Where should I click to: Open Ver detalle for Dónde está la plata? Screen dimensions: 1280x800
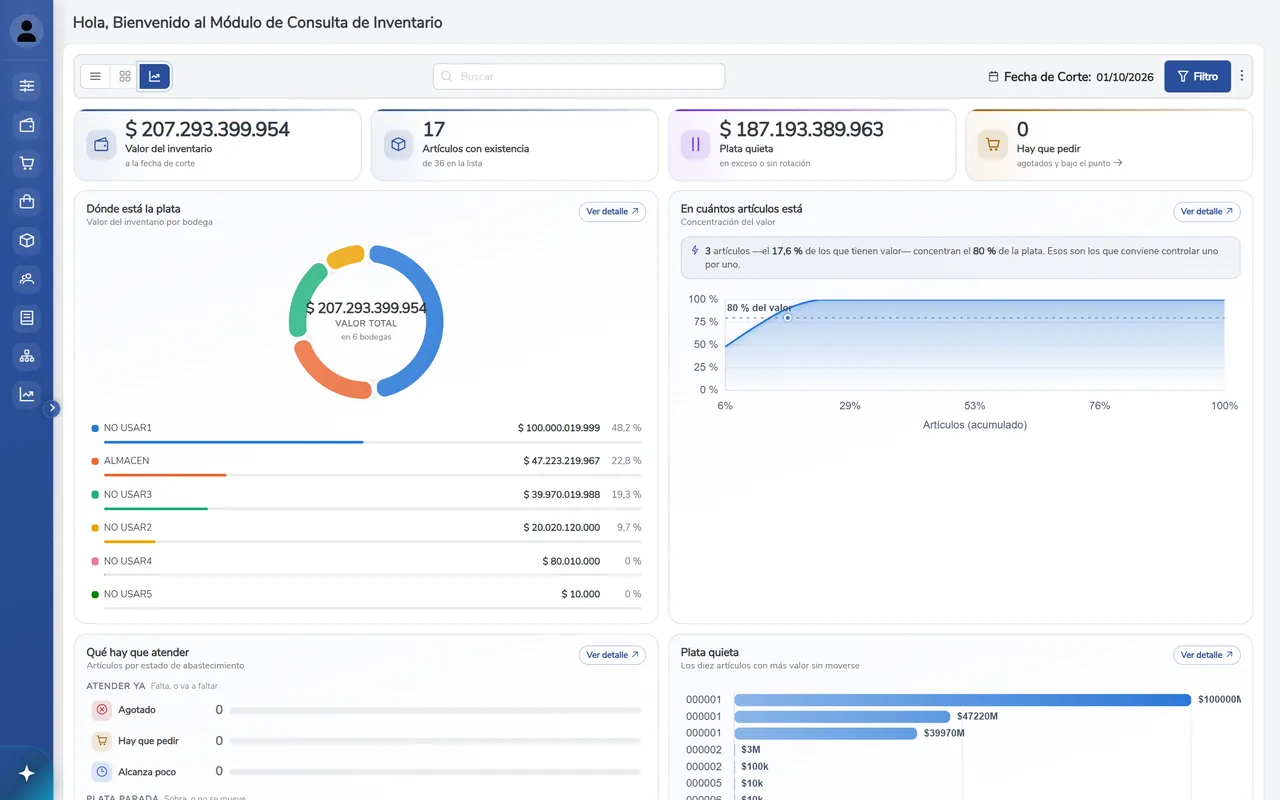(612, 212)
